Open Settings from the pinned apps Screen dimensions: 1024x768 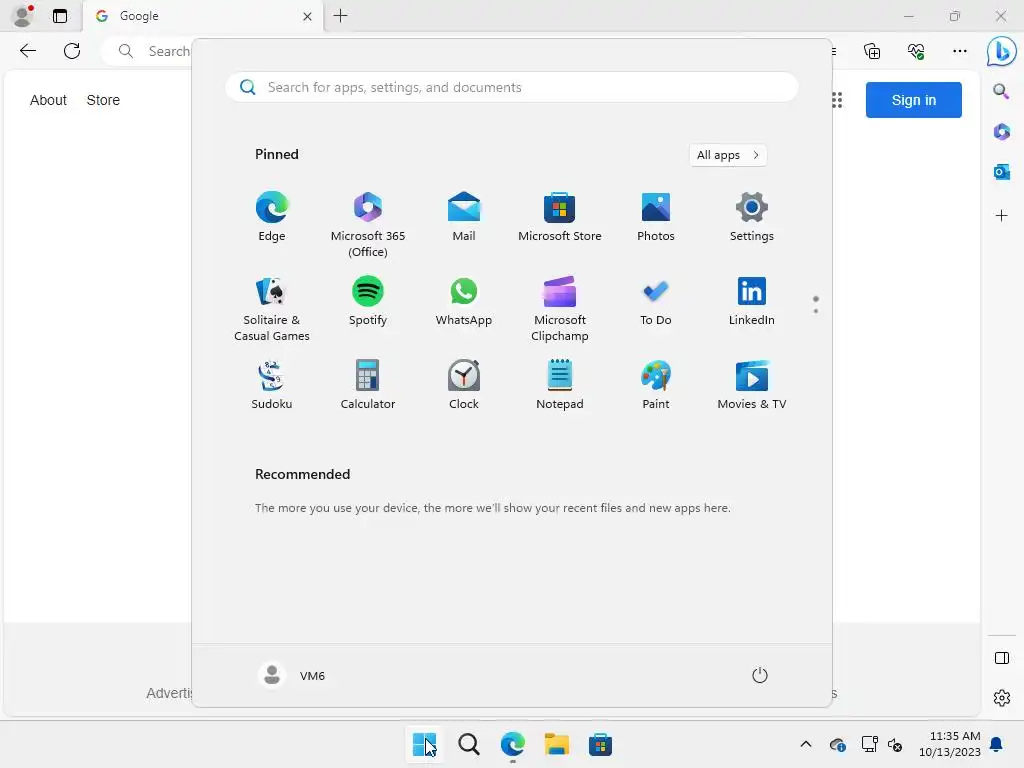[x=752, y=217]
